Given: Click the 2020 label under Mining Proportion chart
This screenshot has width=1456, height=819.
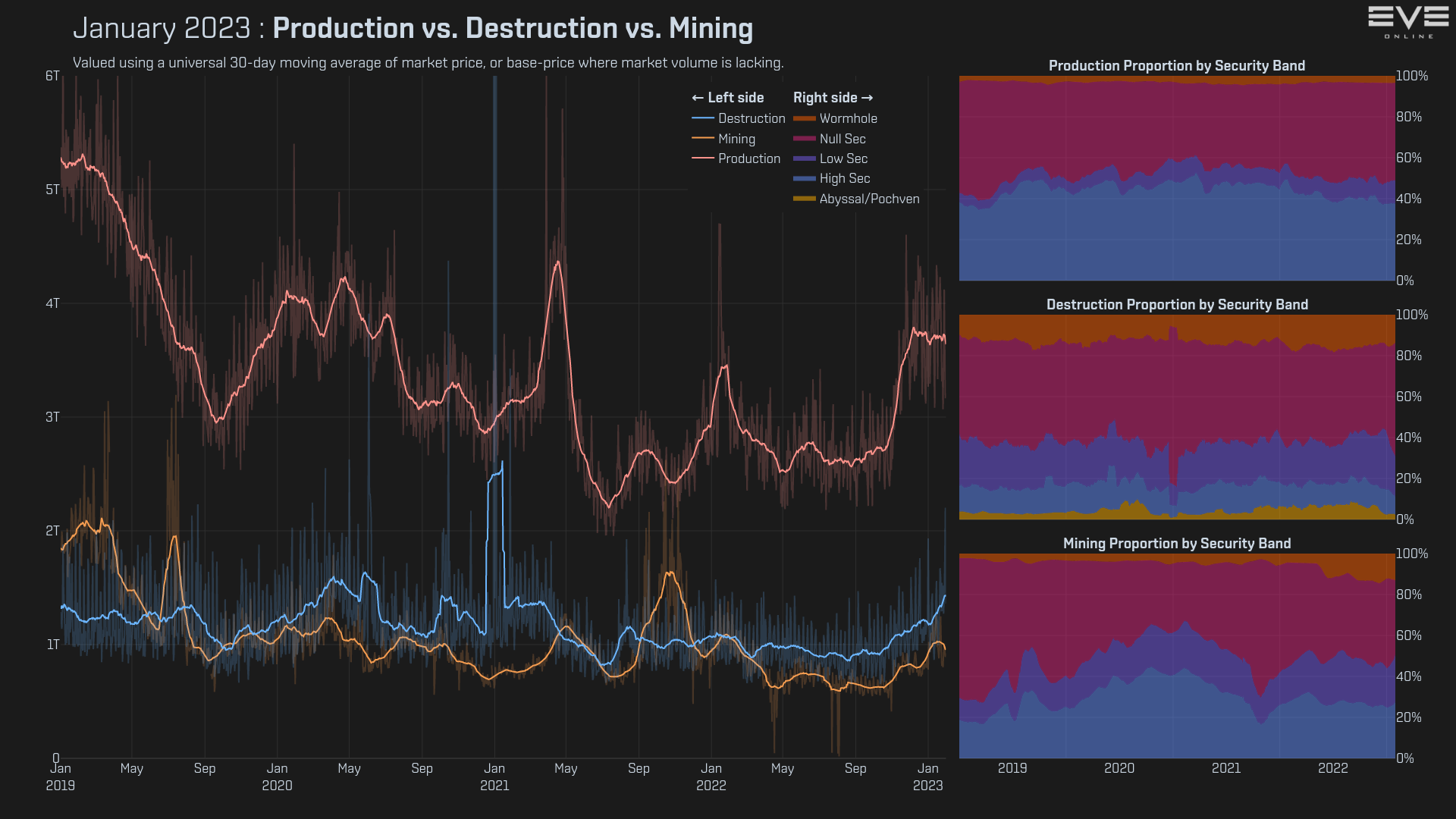Looking at the screenshot, I should tap(1119, 768).
